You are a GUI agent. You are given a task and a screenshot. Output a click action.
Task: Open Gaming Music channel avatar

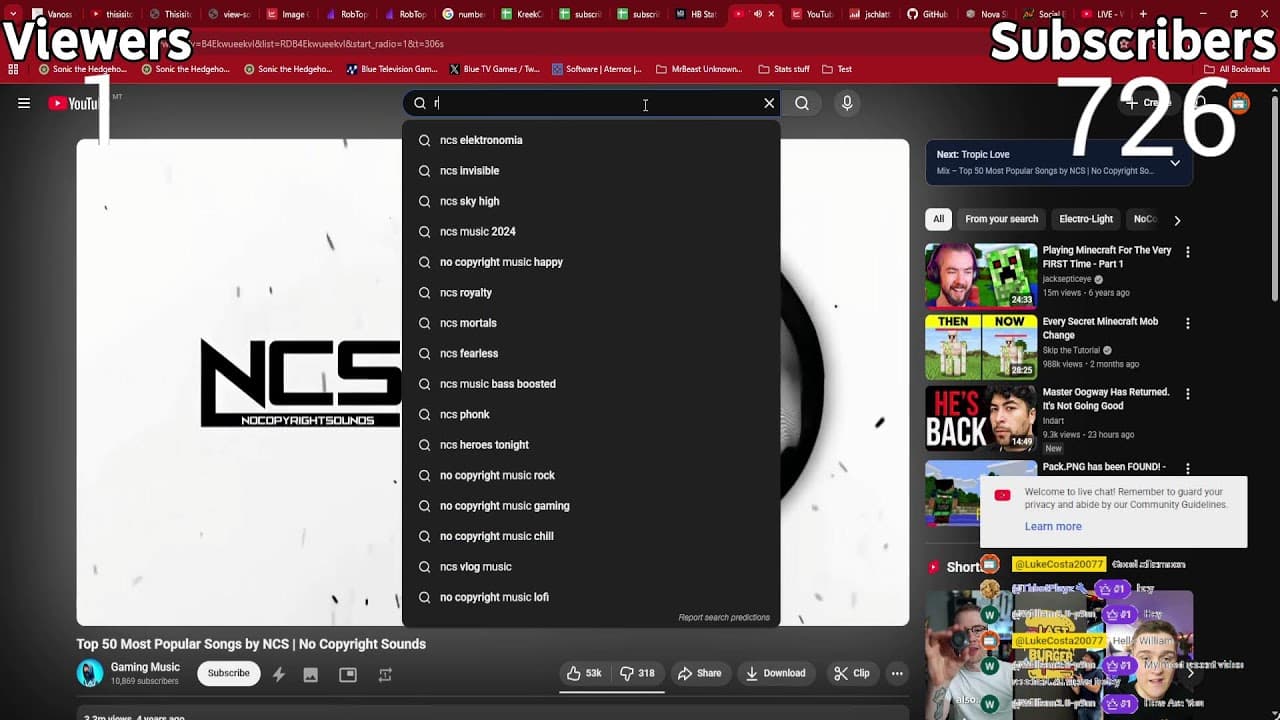pos(90,674)
